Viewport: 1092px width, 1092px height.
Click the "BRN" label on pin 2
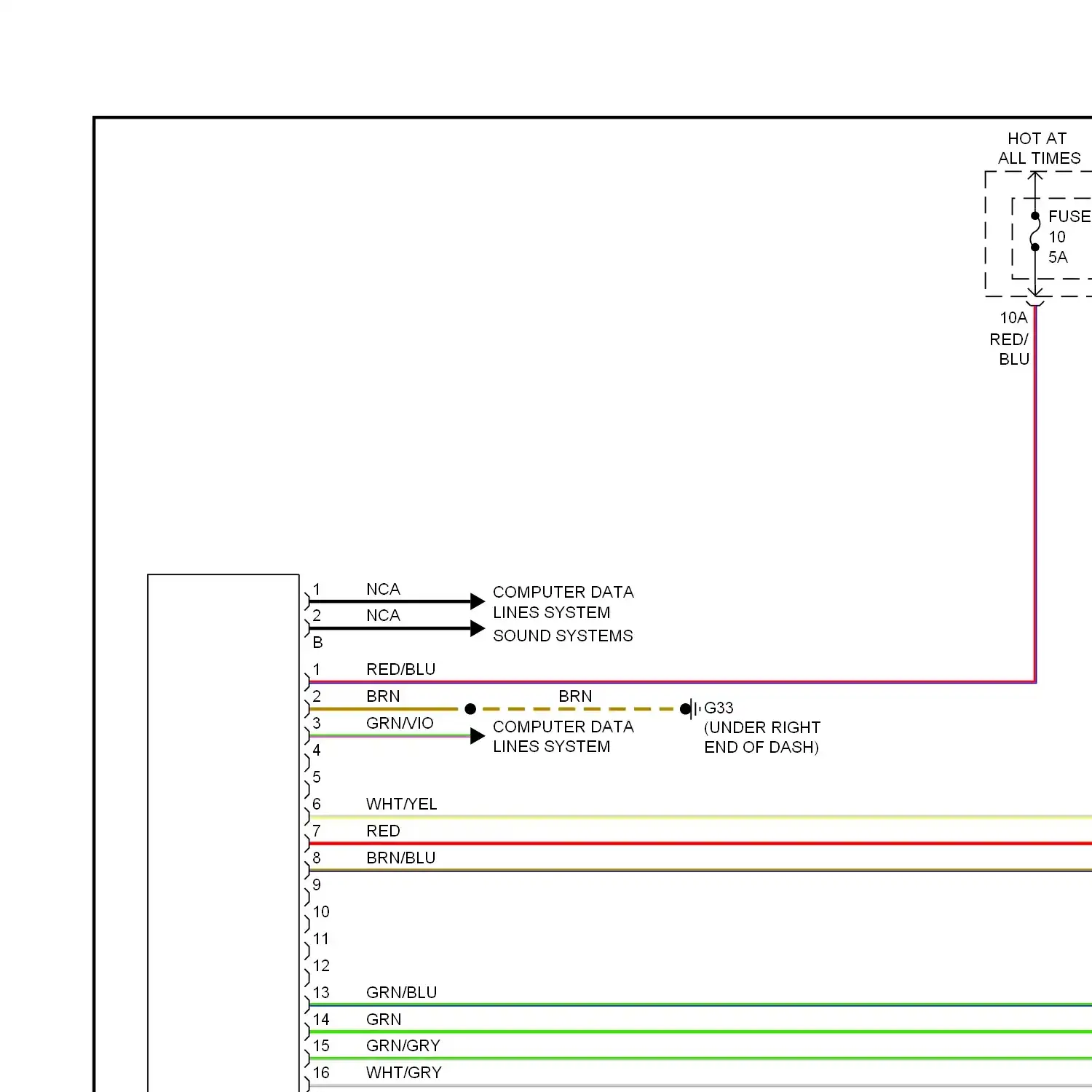pos(383,696)
